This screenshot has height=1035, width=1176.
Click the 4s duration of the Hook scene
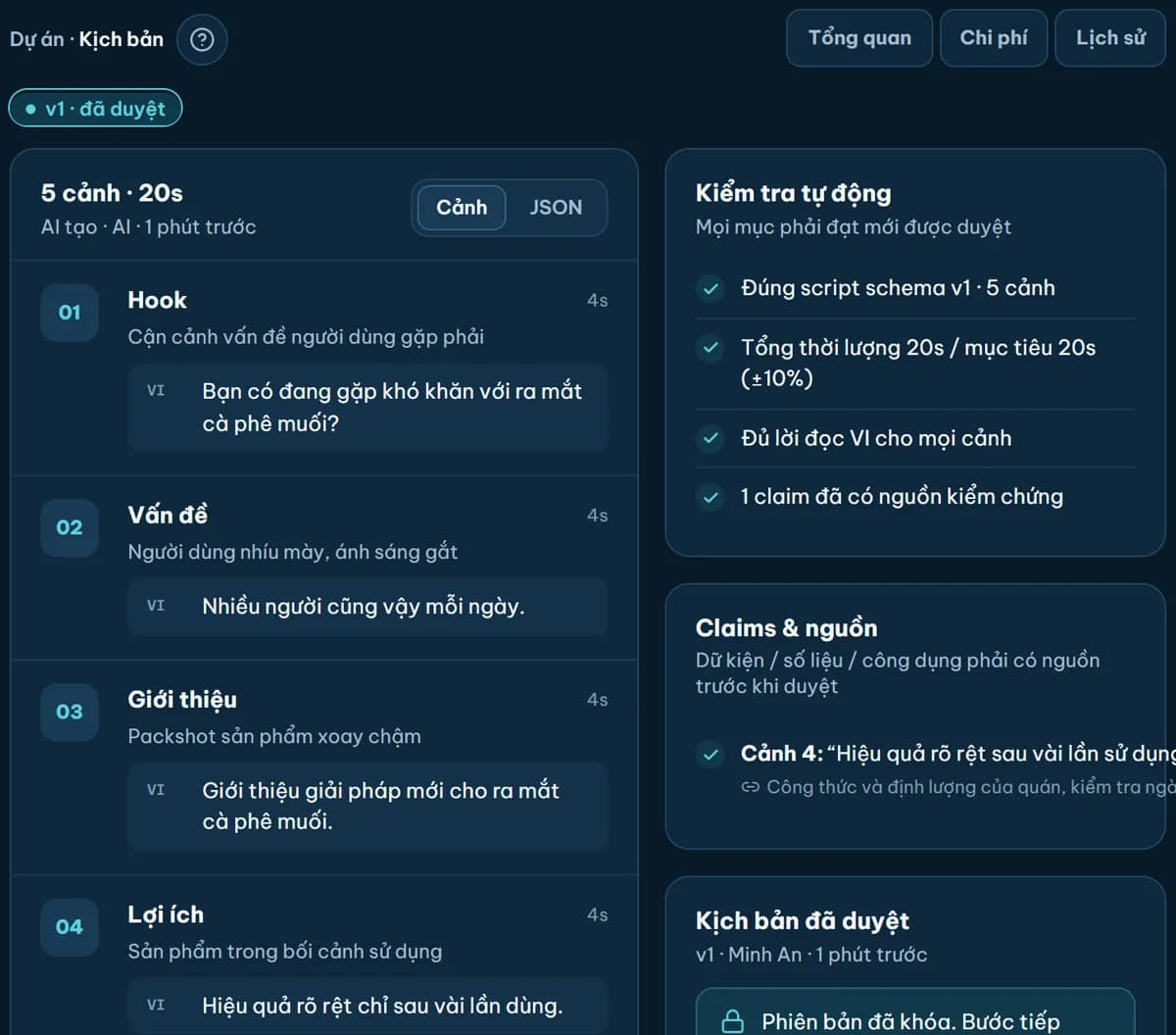(598, 301)
